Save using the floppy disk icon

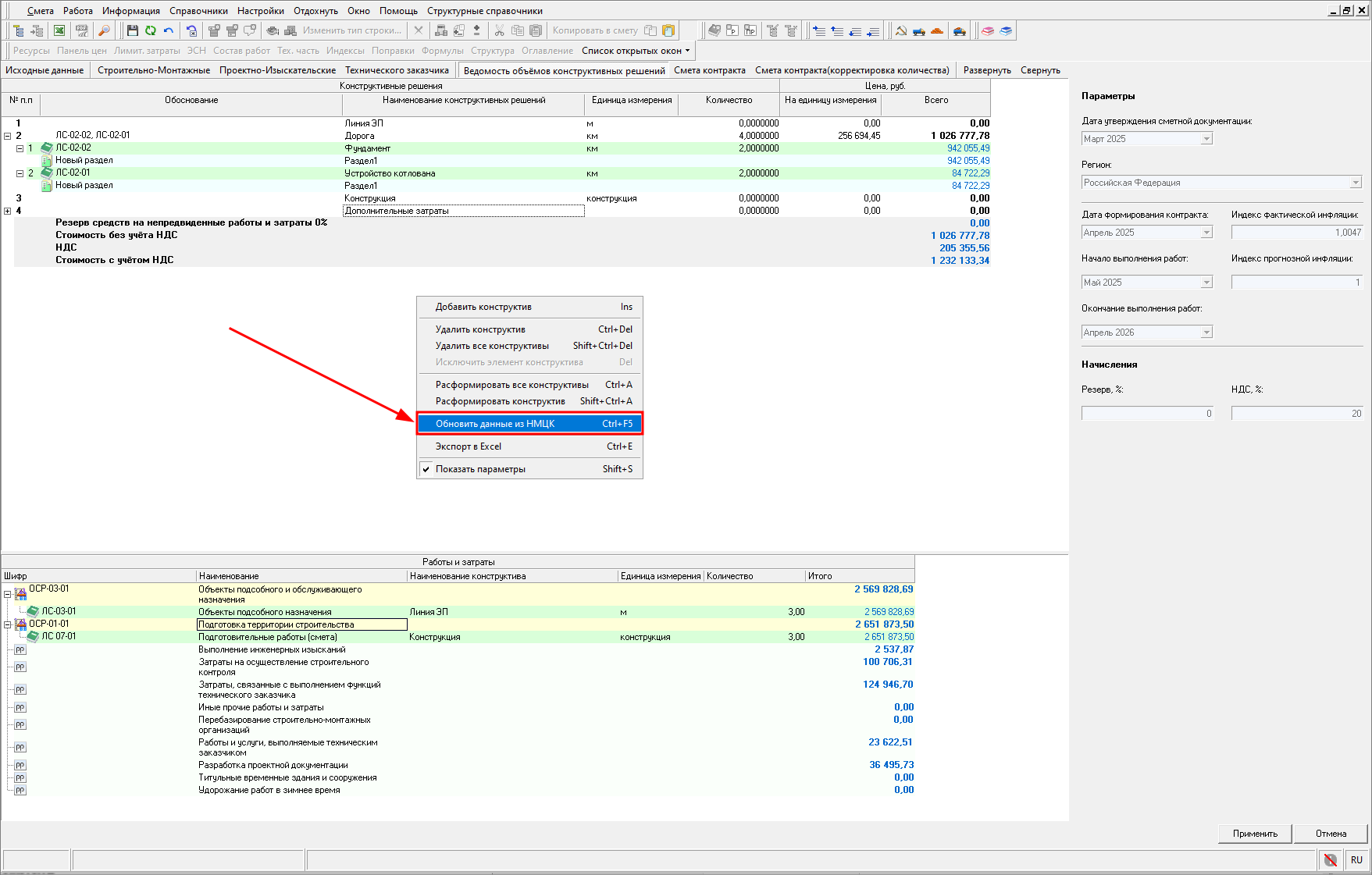coord(132,30)
